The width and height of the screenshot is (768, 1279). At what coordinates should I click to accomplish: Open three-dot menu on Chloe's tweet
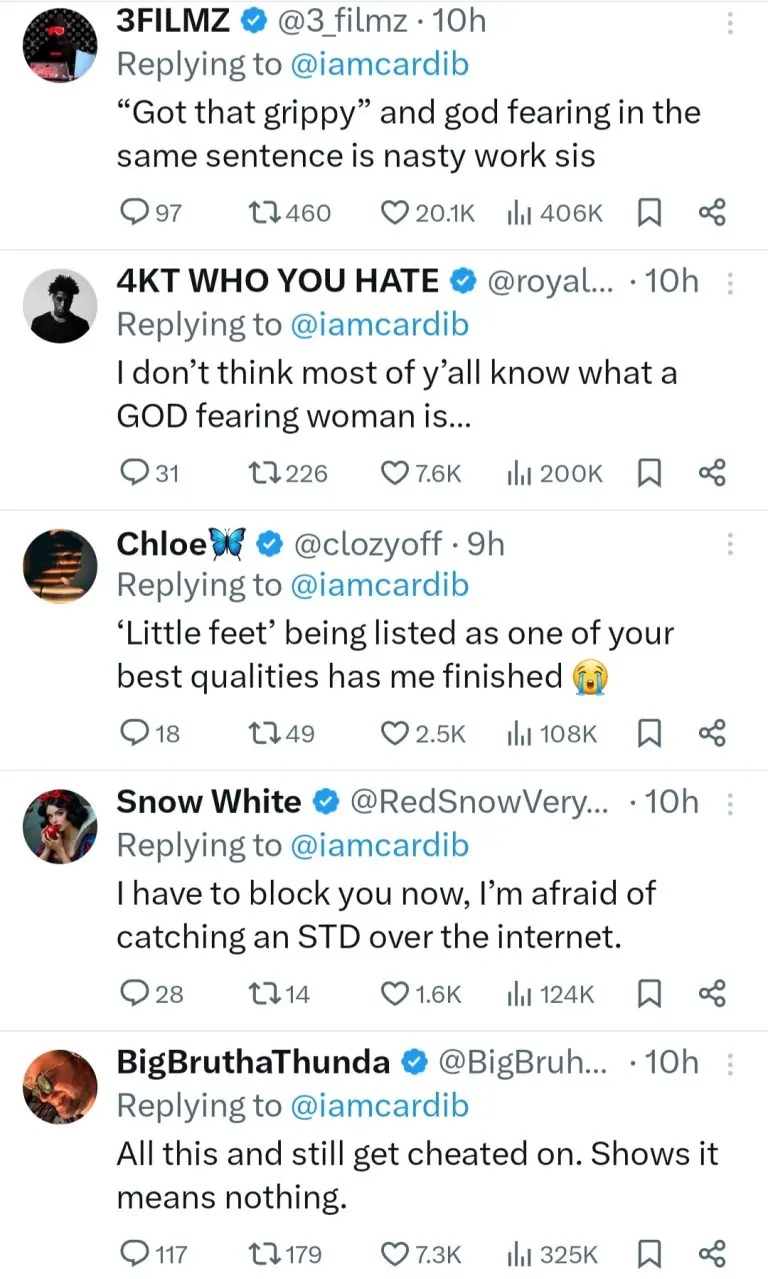click(x=730, y=543)
